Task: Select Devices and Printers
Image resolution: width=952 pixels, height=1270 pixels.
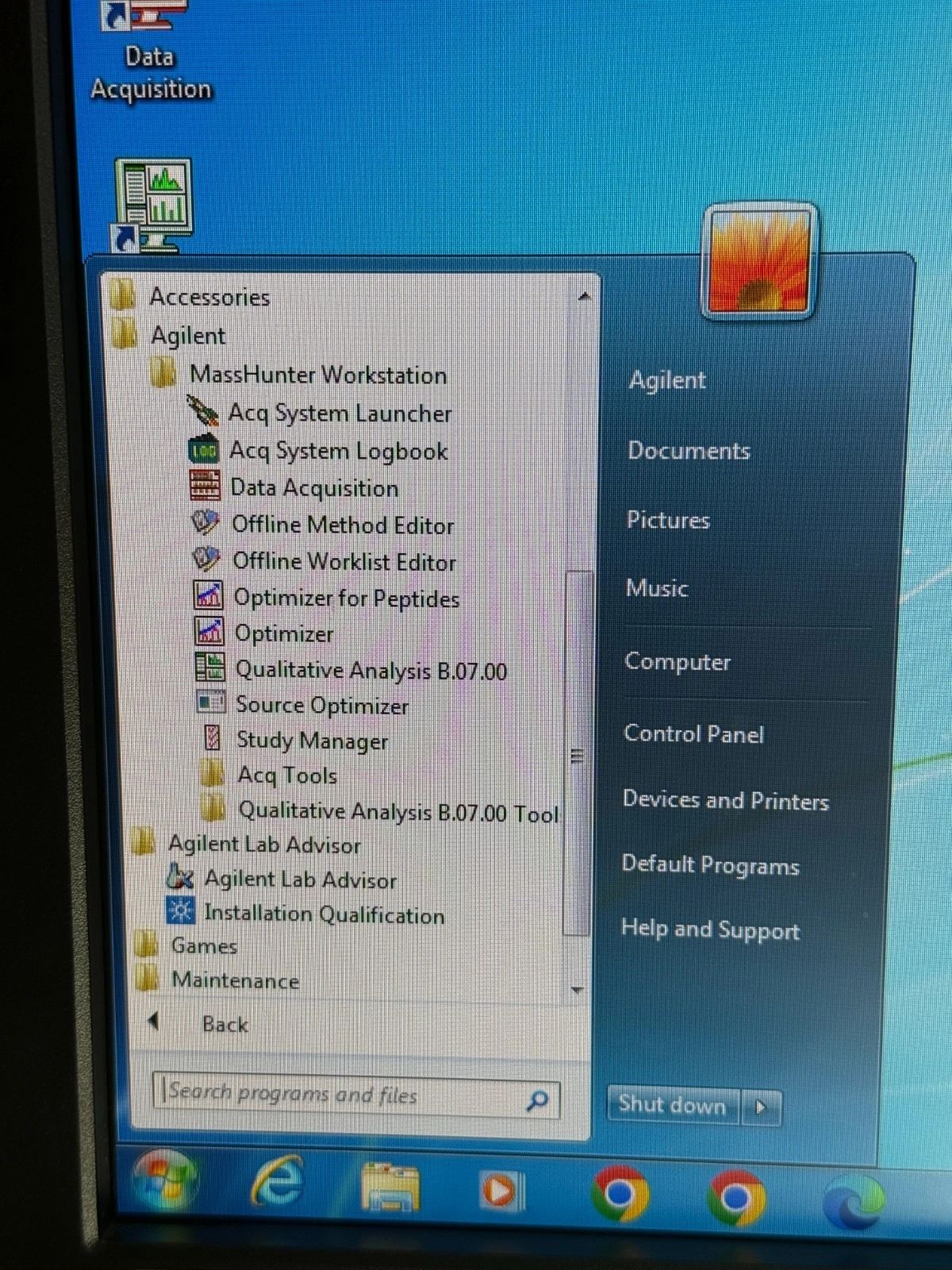Action: pyautogui.click(x=725, y=800)
